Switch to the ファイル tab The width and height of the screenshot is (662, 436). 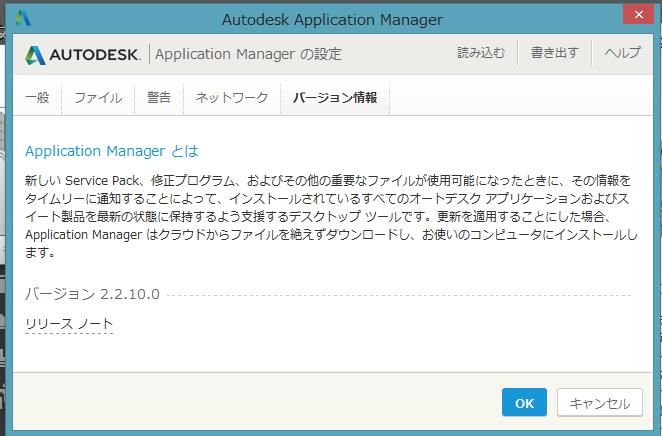coord(98,97)
